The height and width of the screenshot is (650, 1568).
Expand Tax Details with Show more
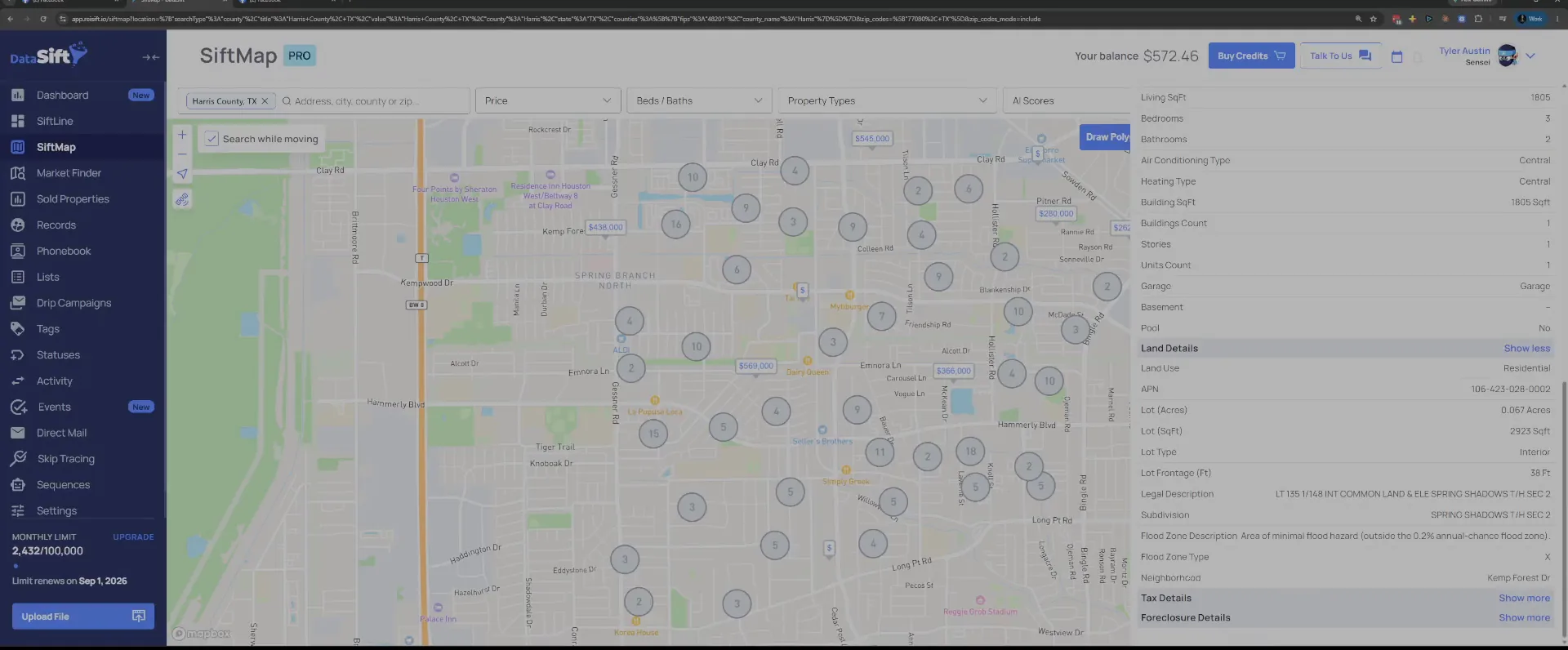(x=1524, y=599)
